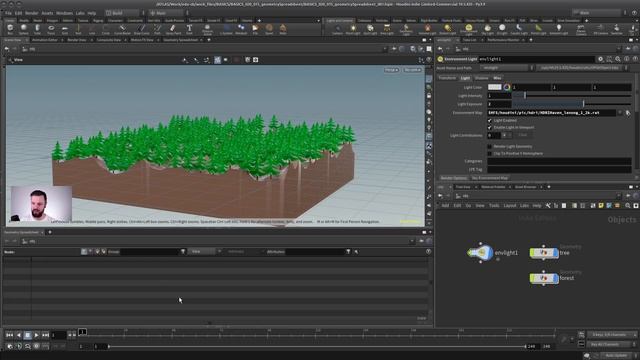Open the key channels dropdown near timeline

(612, 335)
